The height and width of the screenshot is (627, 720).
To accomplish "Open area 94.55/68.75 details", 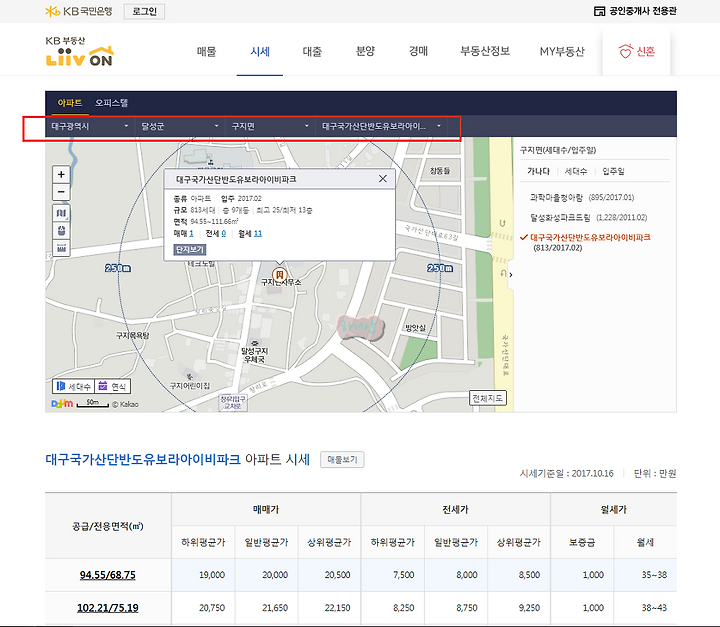I will (107, 575).
